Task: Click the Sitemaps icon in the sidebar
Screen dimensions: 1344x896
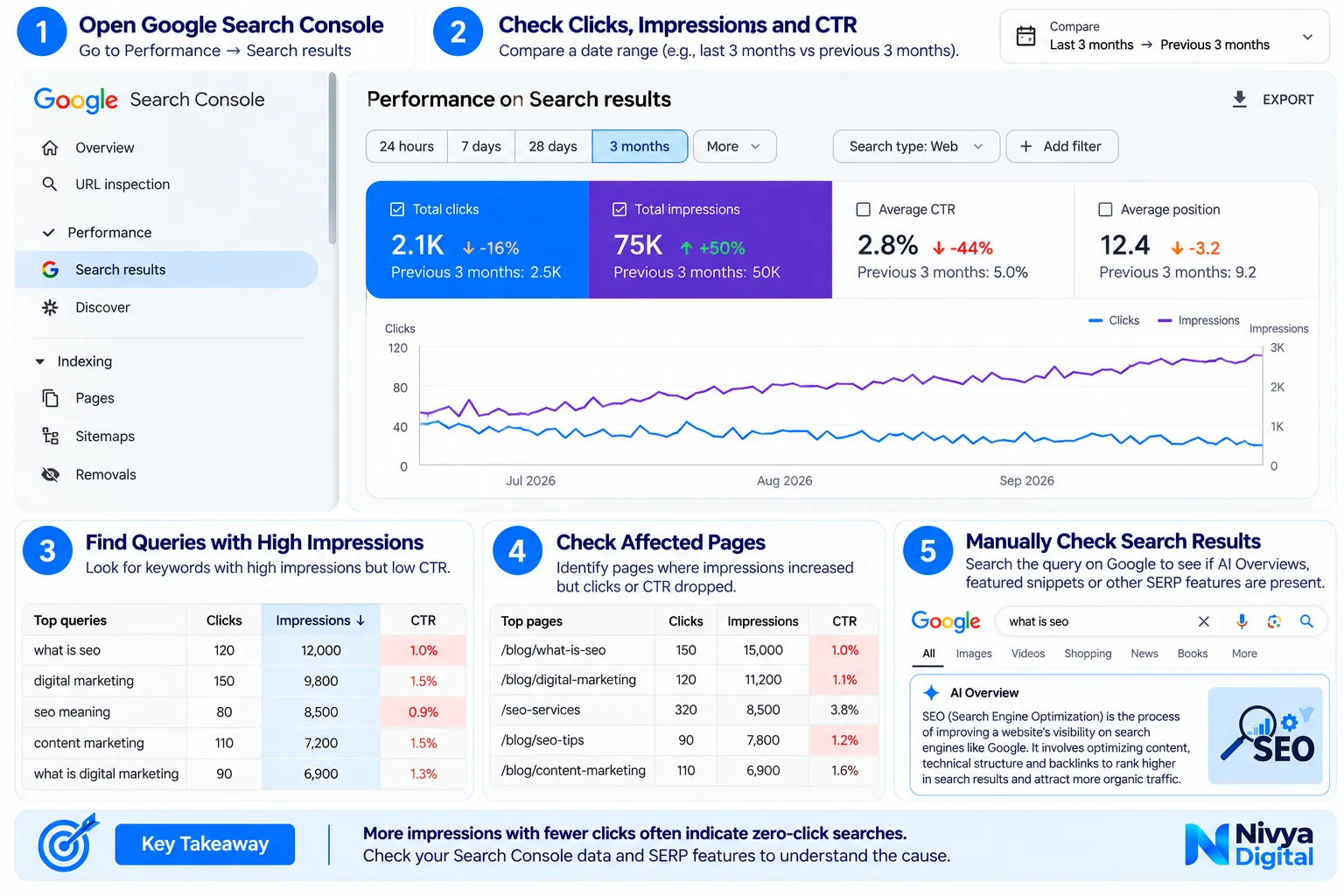Action: (x=50, y=436)
